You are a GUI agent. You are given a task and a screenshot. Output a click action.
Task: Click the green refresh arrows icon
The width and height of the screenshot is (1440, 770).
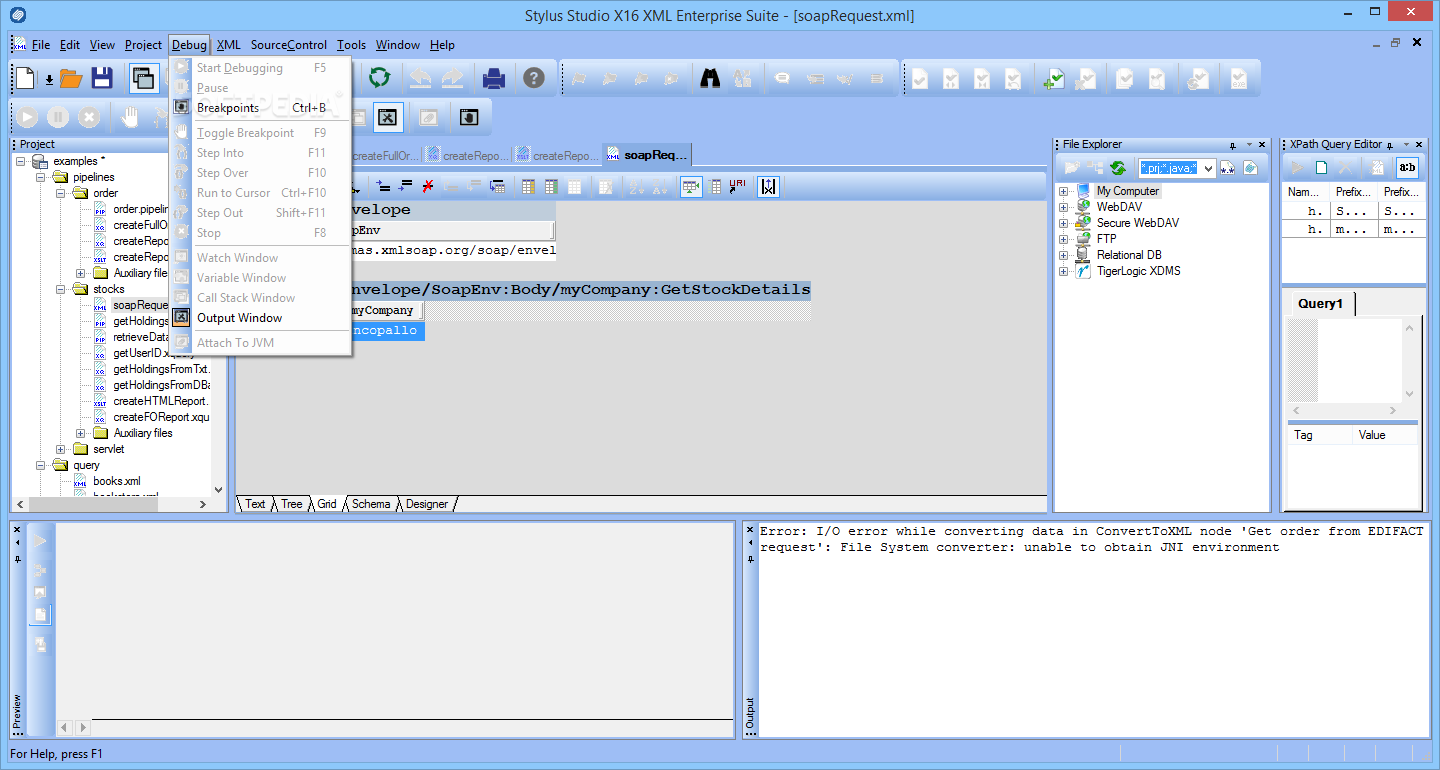379,77
